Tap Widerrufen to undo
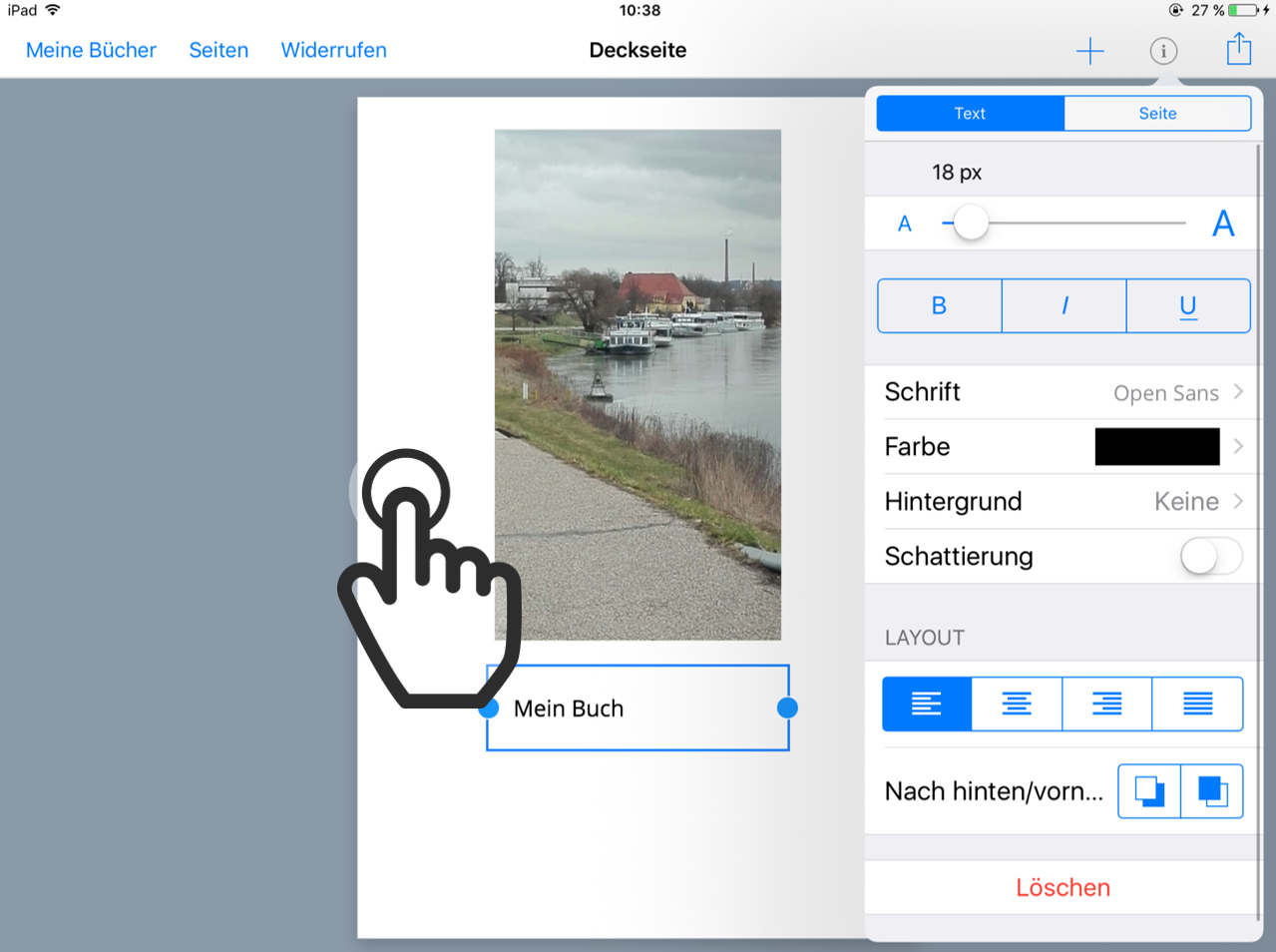Viewport: 1276px width, 952px height. pos(333,50)
